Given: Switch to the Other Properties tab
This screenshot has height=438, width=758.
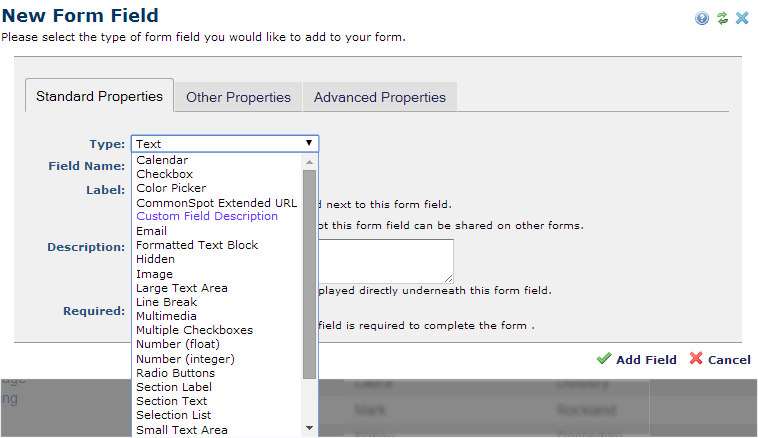Looking at the screenshot, I should (238, 97).
